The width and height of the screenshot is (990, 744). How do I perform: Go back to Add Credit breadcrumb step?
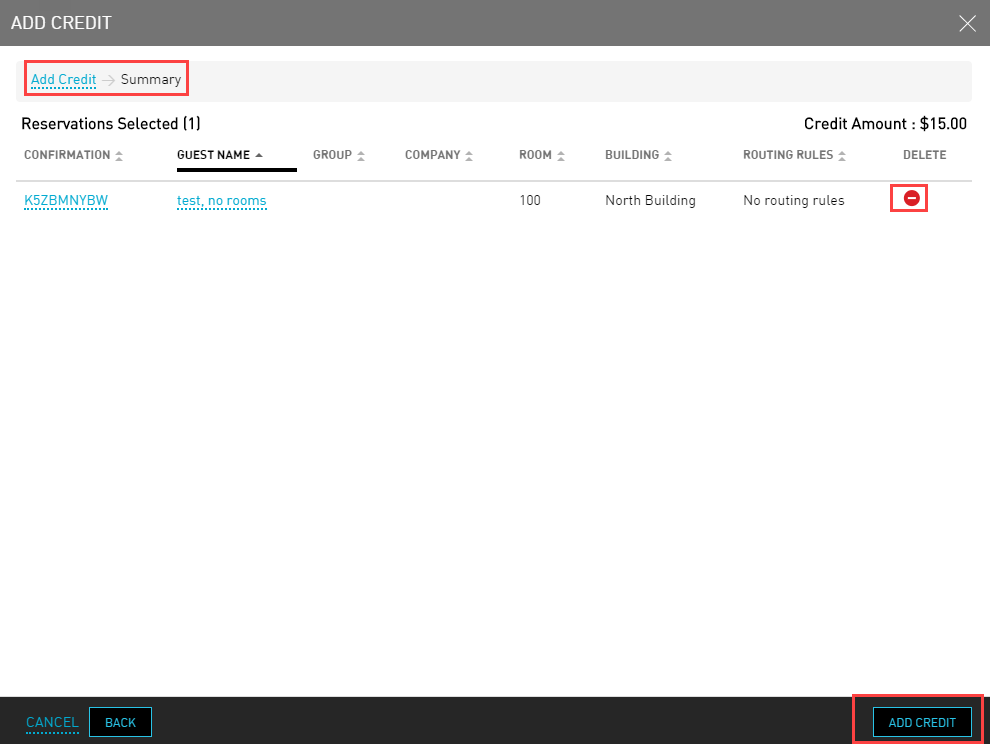tap(63, 79)
